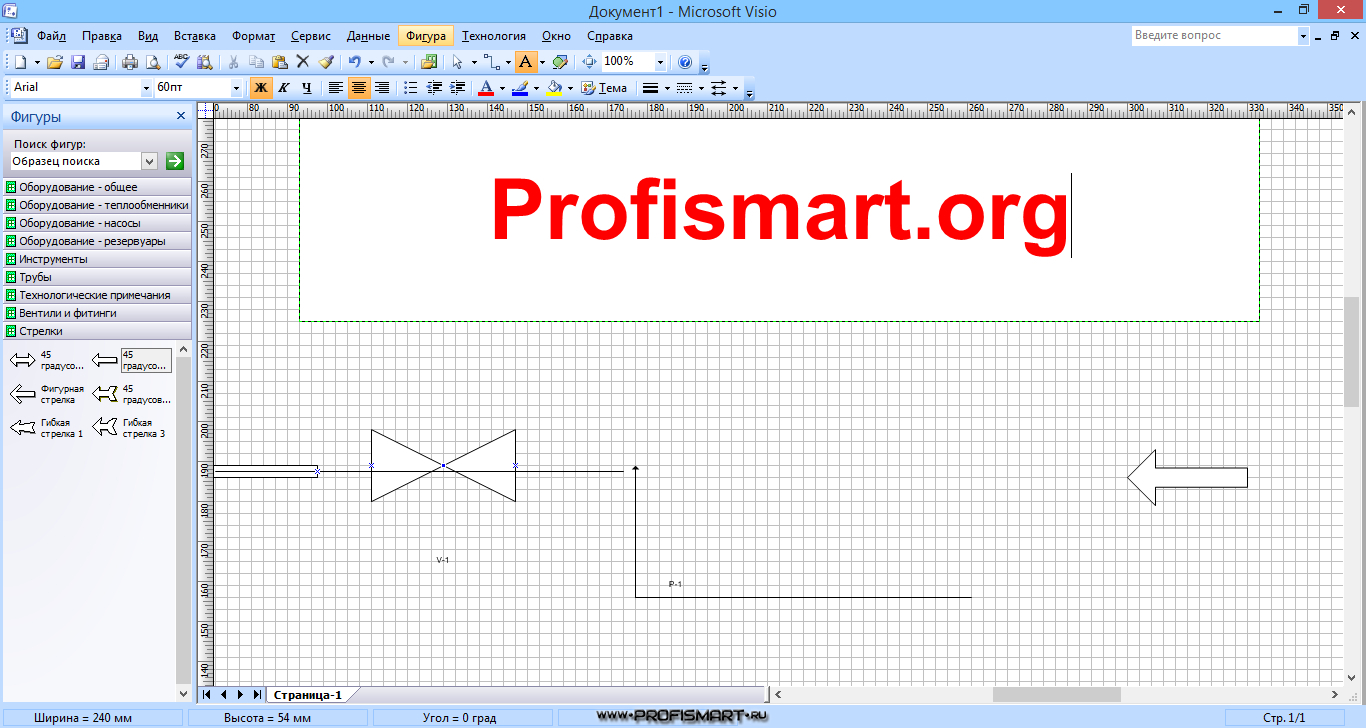1366x728 pixels.
Task: Open the Оборудование - общее stencil
Action: [95, 187]
